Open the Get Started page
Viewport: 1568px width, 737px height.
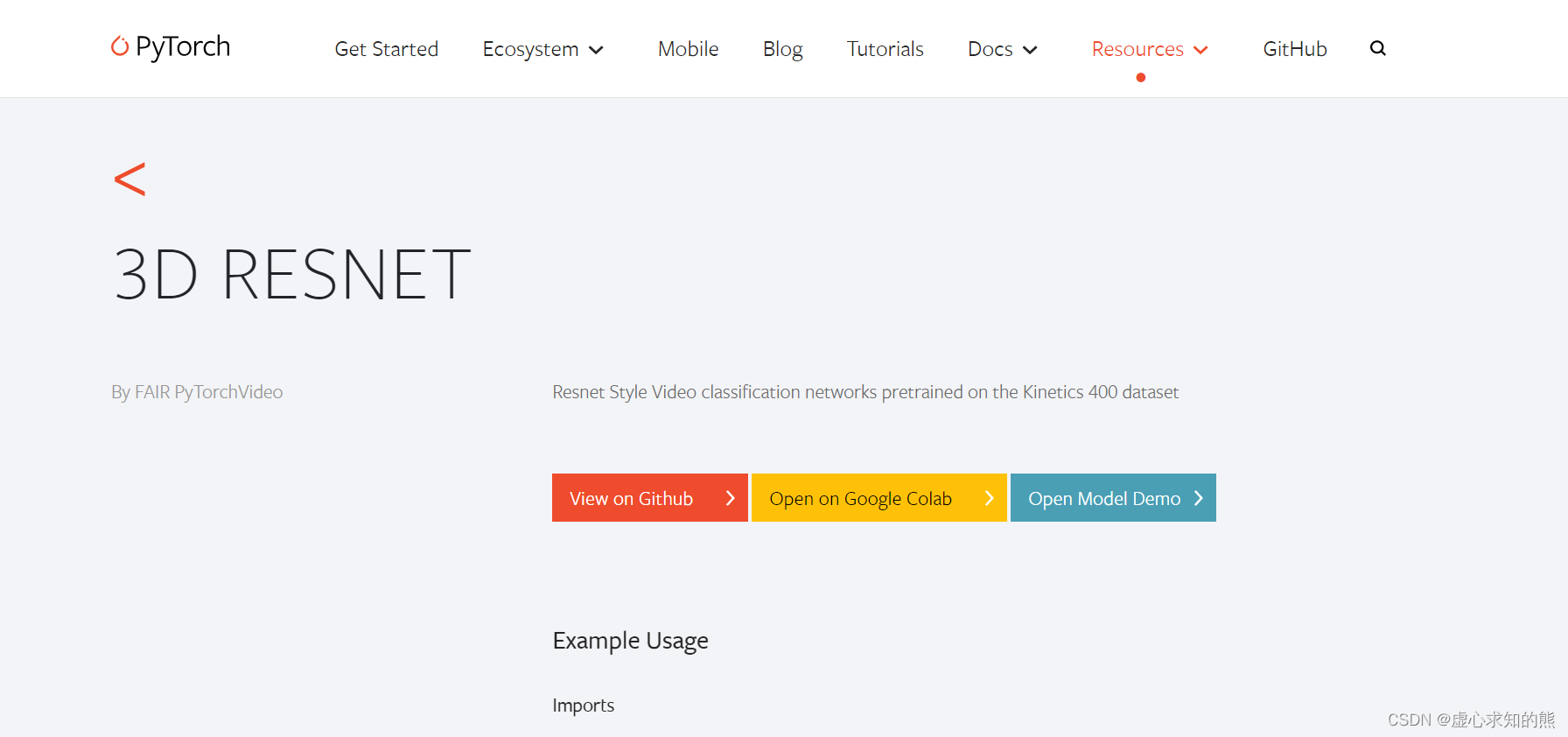386,49
